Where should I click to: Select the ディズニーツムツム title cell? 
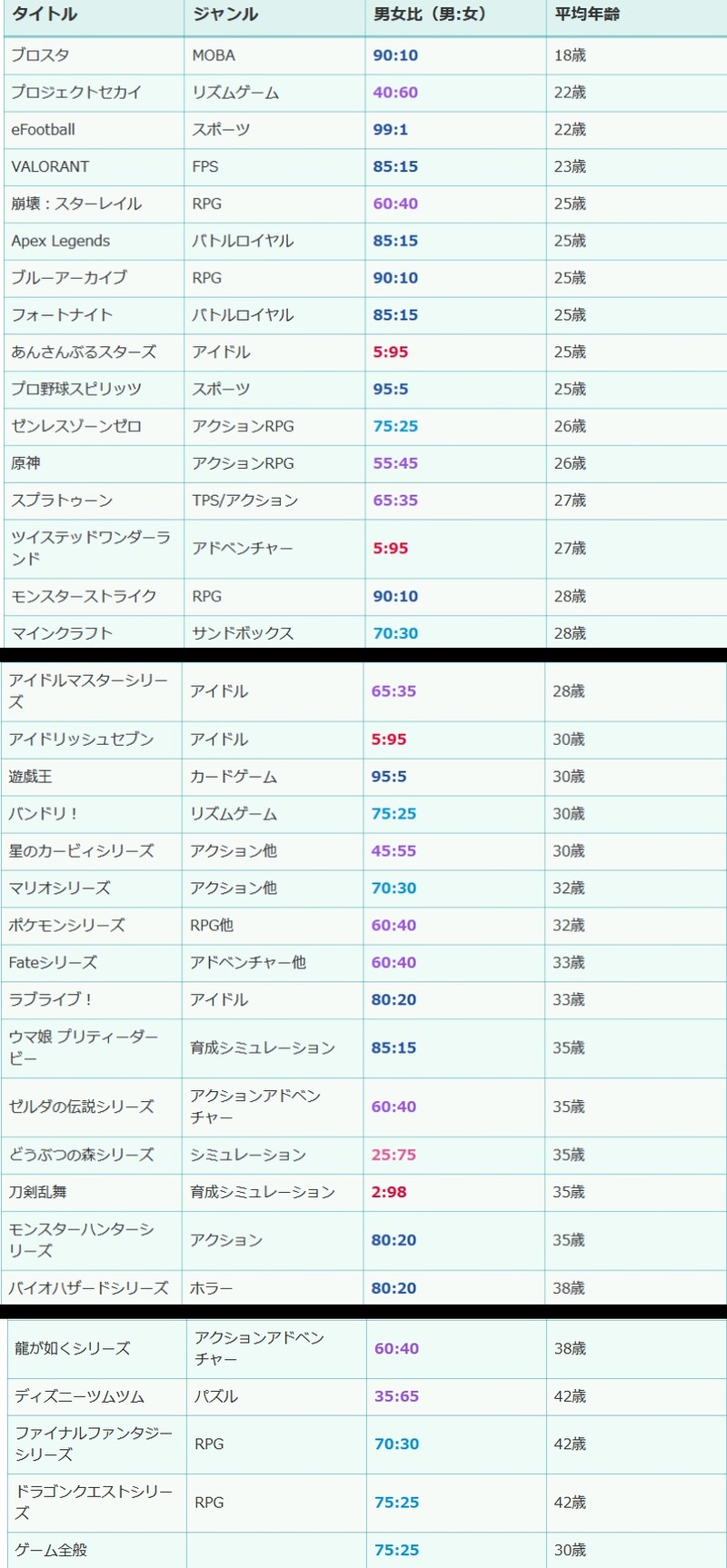[x=97, y=1397]
